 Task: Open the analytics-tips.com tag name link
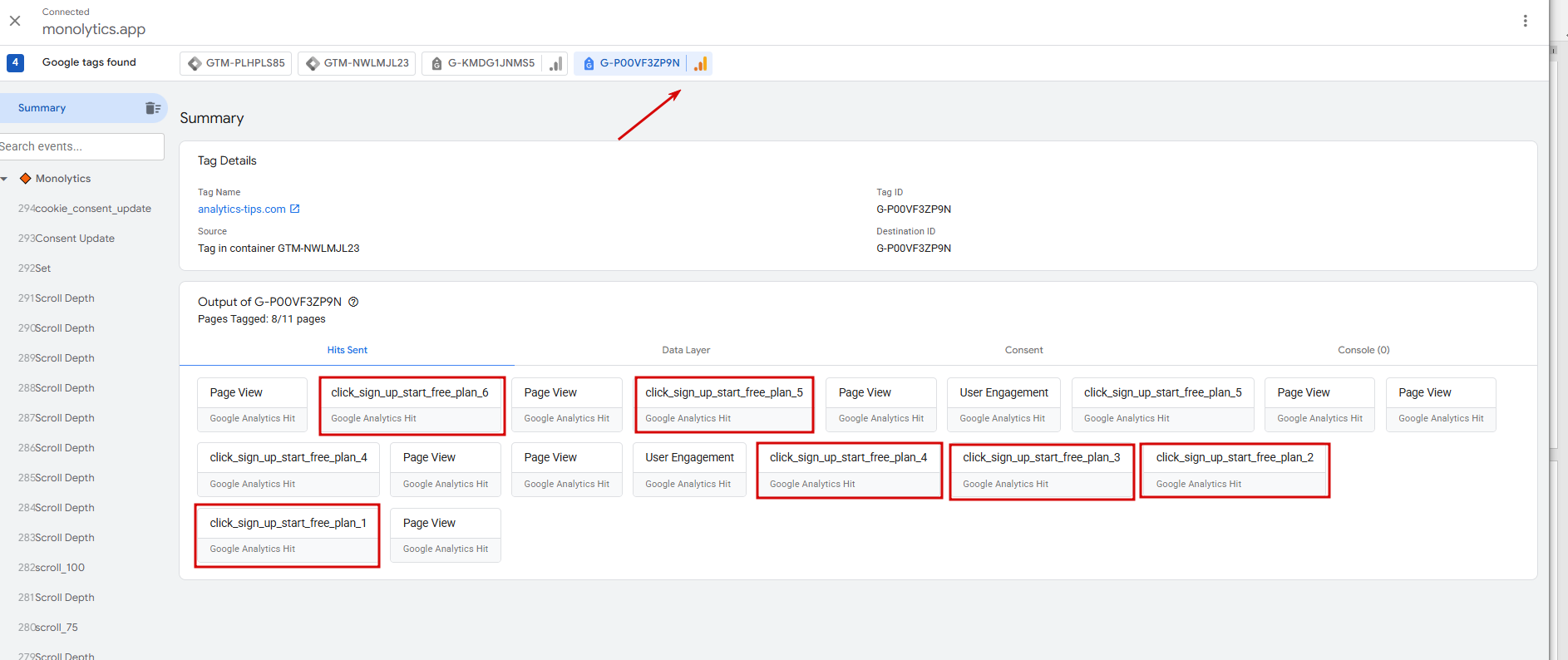(x=241, y=209)
